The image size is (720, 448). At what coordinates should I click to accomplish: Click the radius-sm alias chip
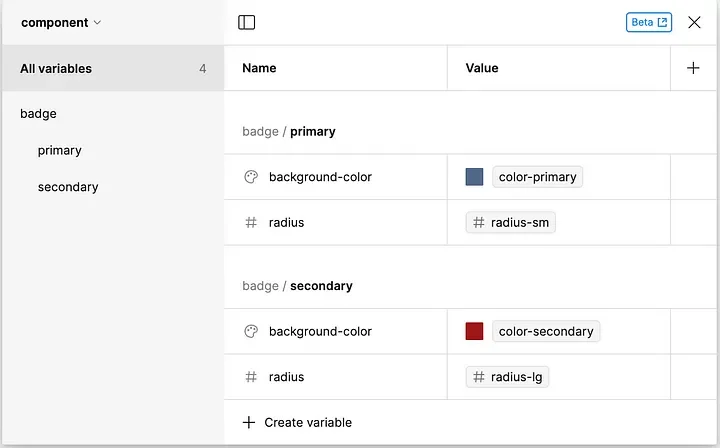pos(511,222)
